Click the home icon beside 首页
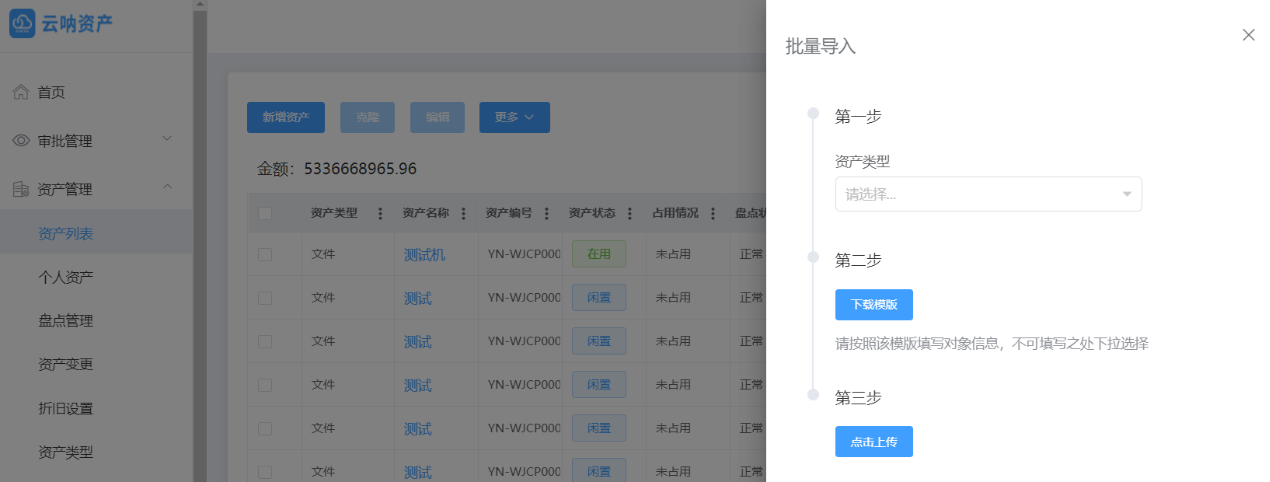1270x482 pixels. click(21, 93)
